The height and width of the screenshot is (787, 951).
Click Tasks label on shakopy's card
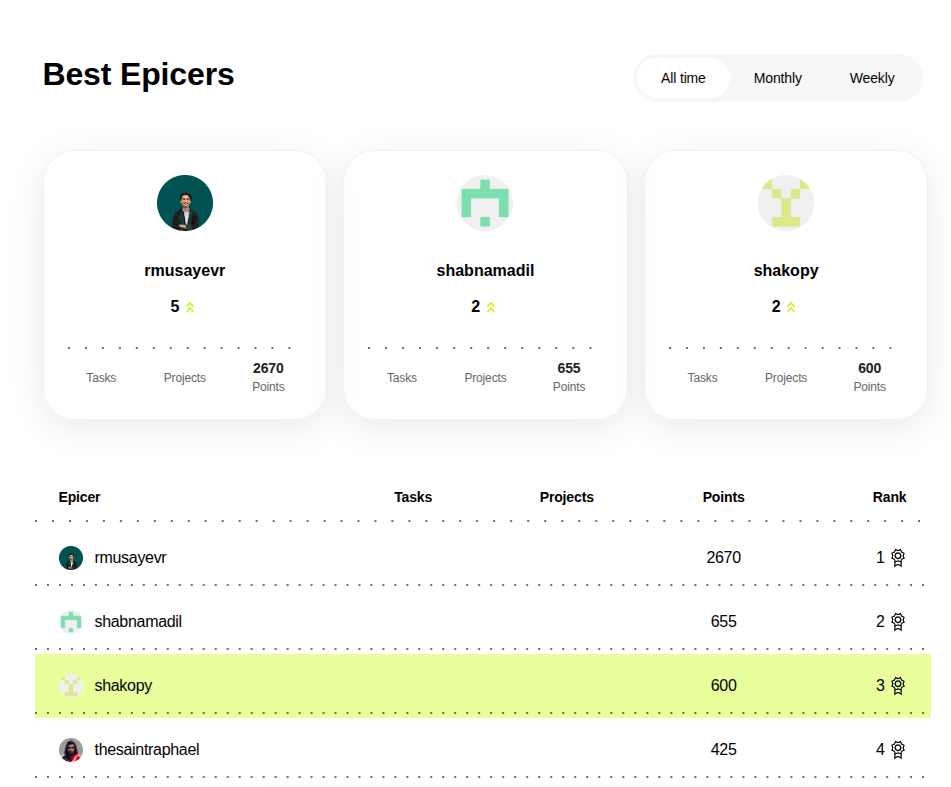[702, 378]
